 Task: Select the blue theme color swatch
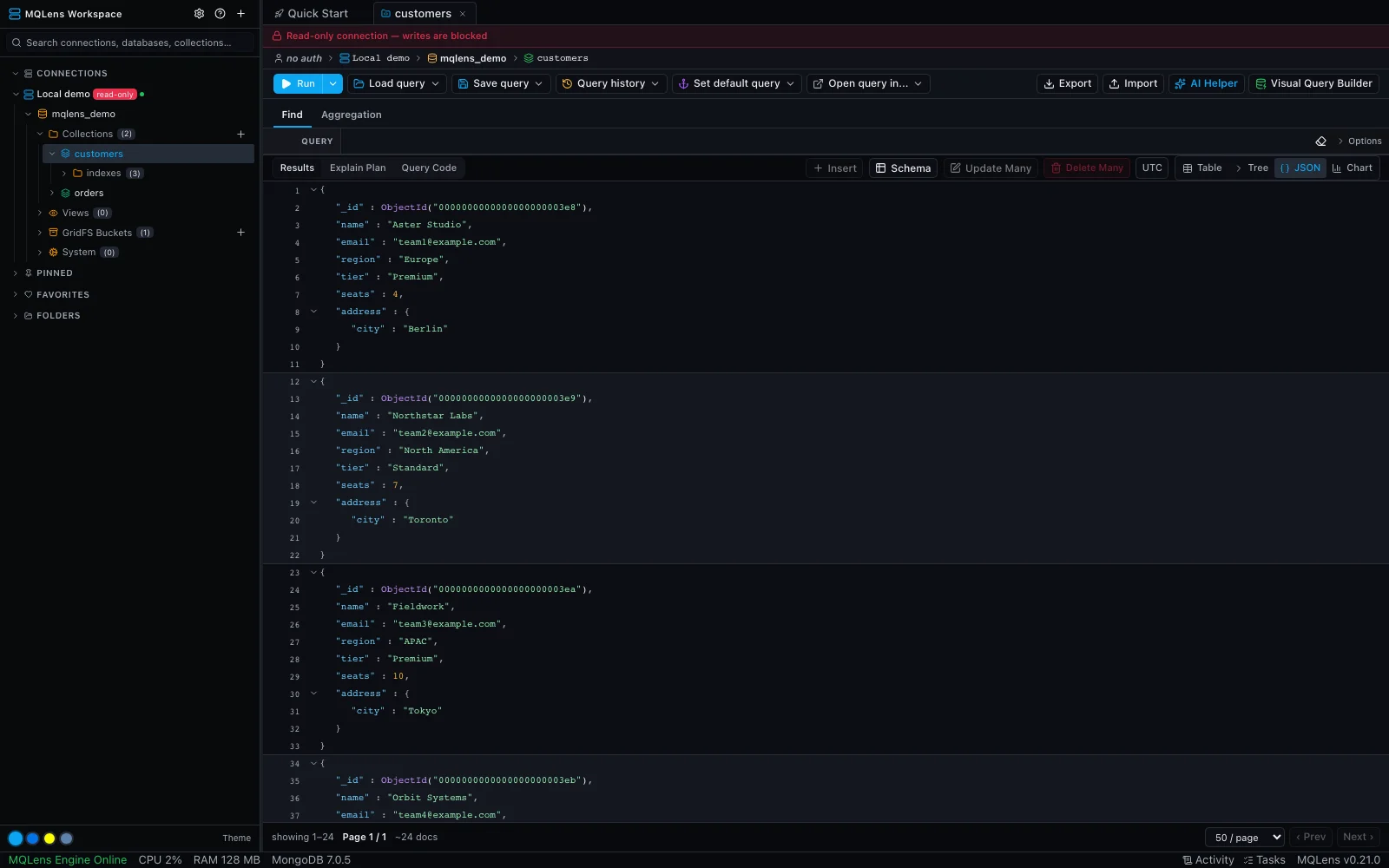[x=32, y=838]
